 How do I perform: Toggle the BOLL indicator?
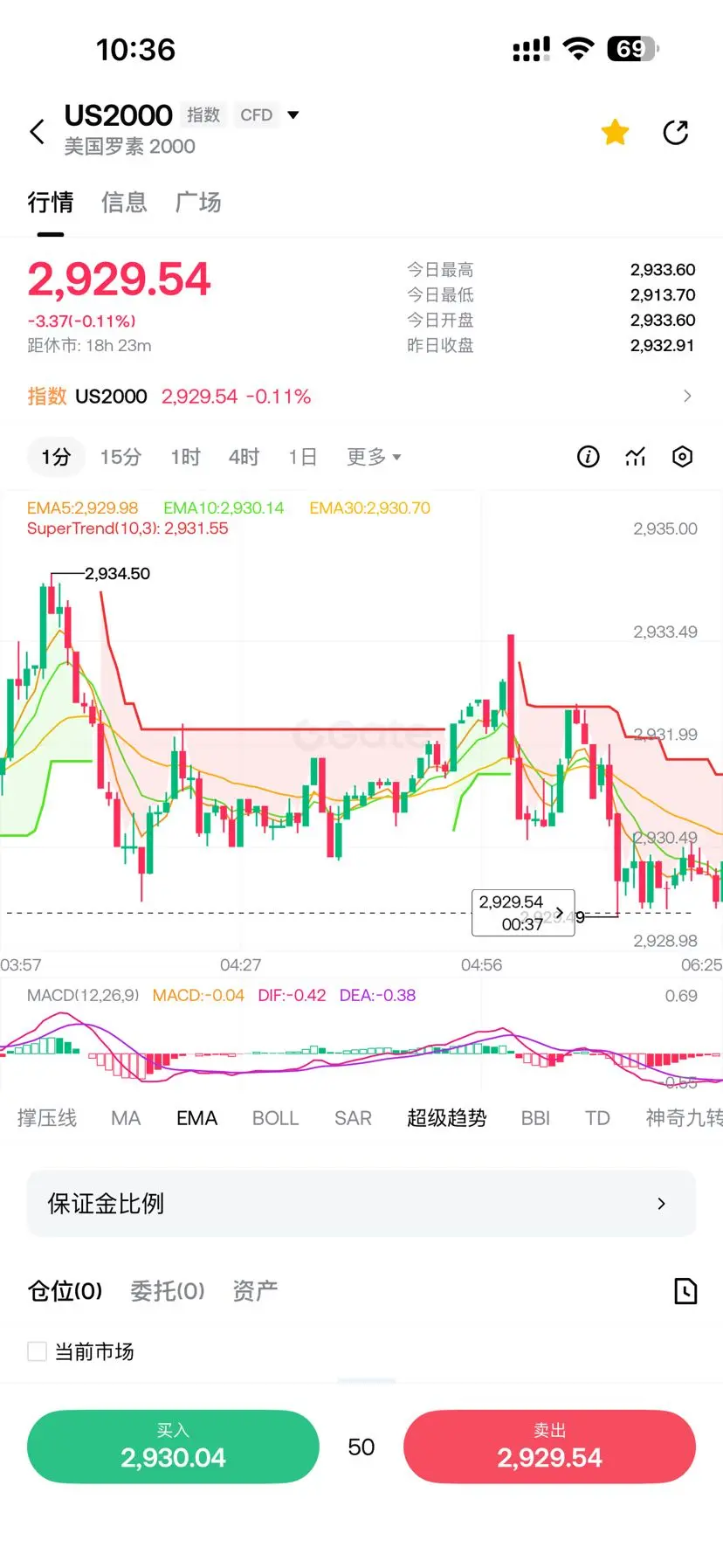pyautogui.click(x=275, y=1118)
